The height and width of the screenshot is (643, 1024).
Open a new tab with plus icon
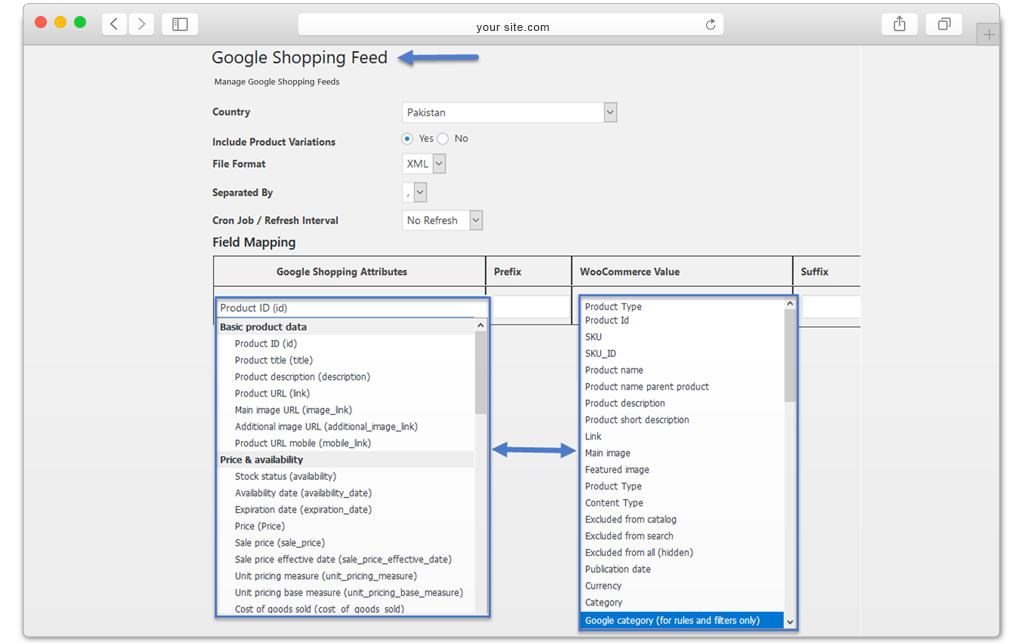point(989,35)
